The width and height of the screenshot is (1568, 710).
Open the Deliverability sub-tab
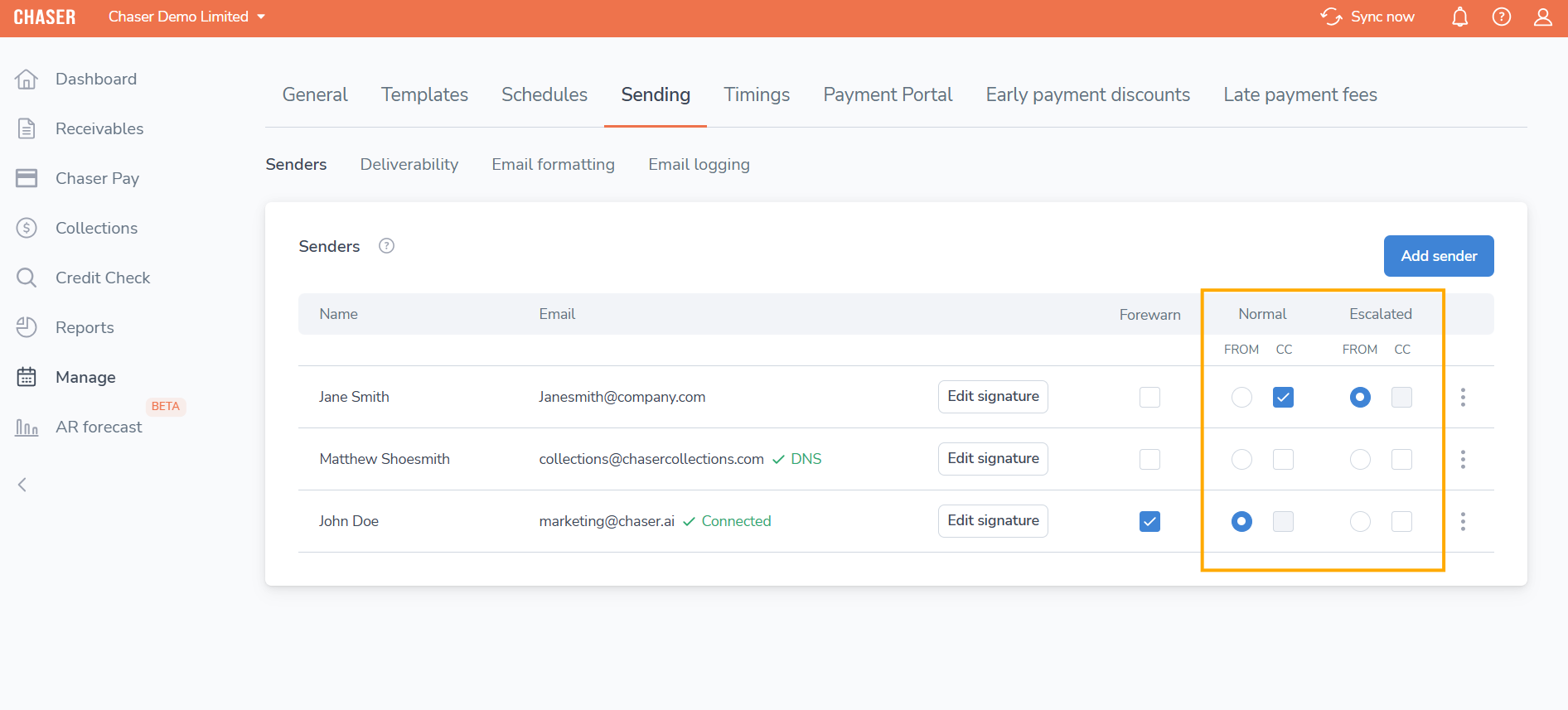[x=409, y=164]
